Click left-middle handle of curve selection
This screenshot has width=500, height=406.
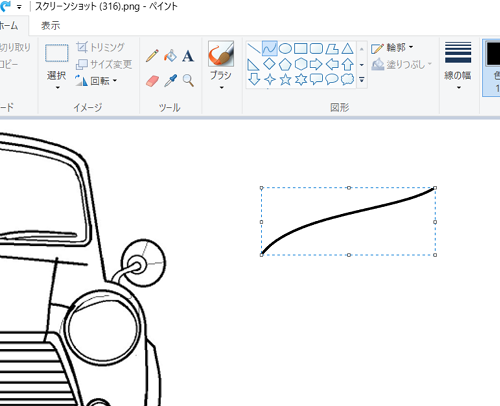pos(261,222)
